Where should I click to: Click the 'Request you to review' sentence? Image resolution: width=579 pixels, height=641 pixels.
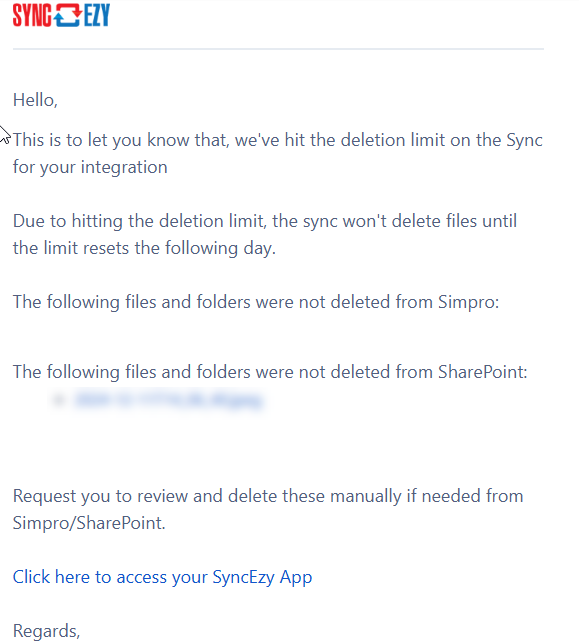[x=268, y=496]
